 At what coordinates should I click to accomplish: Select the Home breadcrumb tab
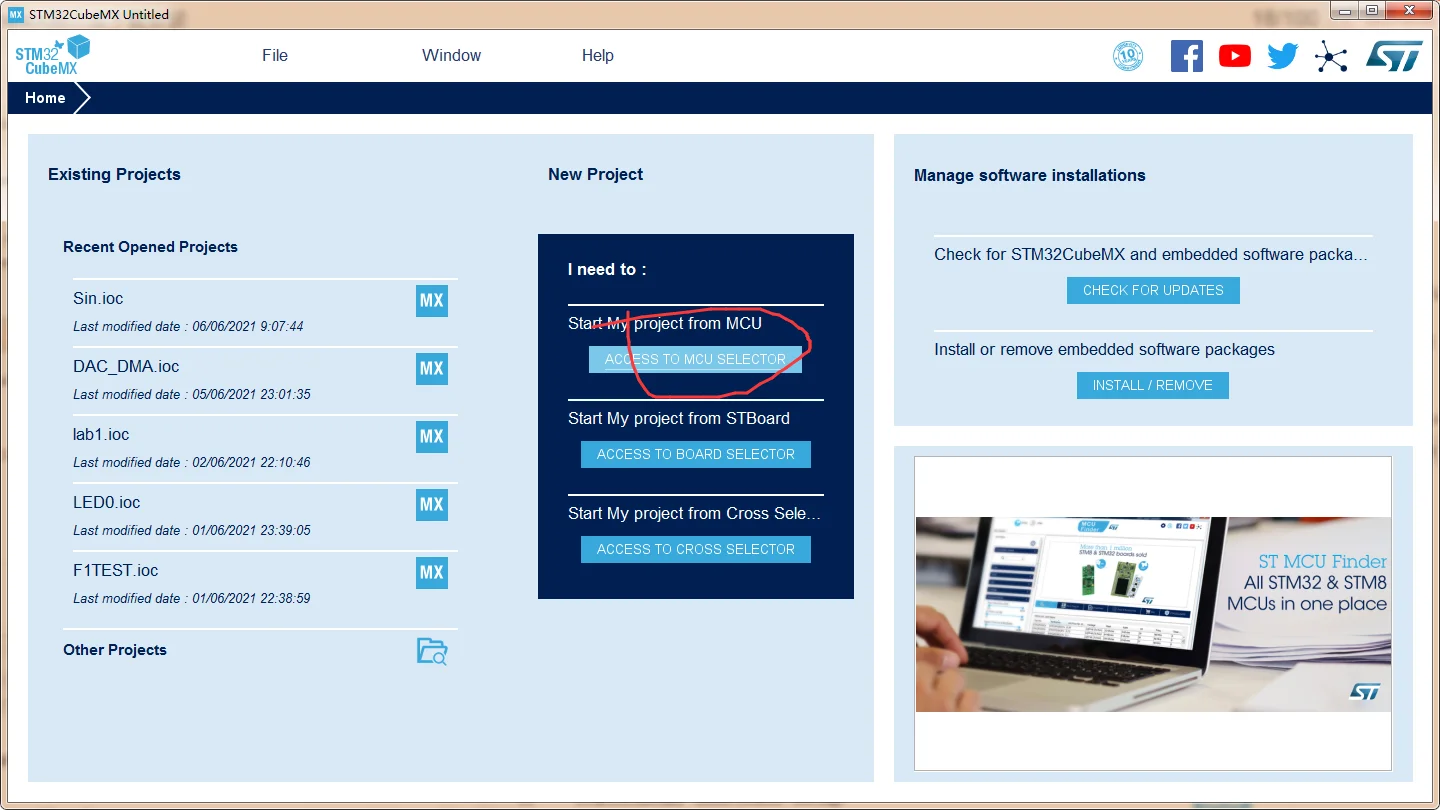point(45,98)
